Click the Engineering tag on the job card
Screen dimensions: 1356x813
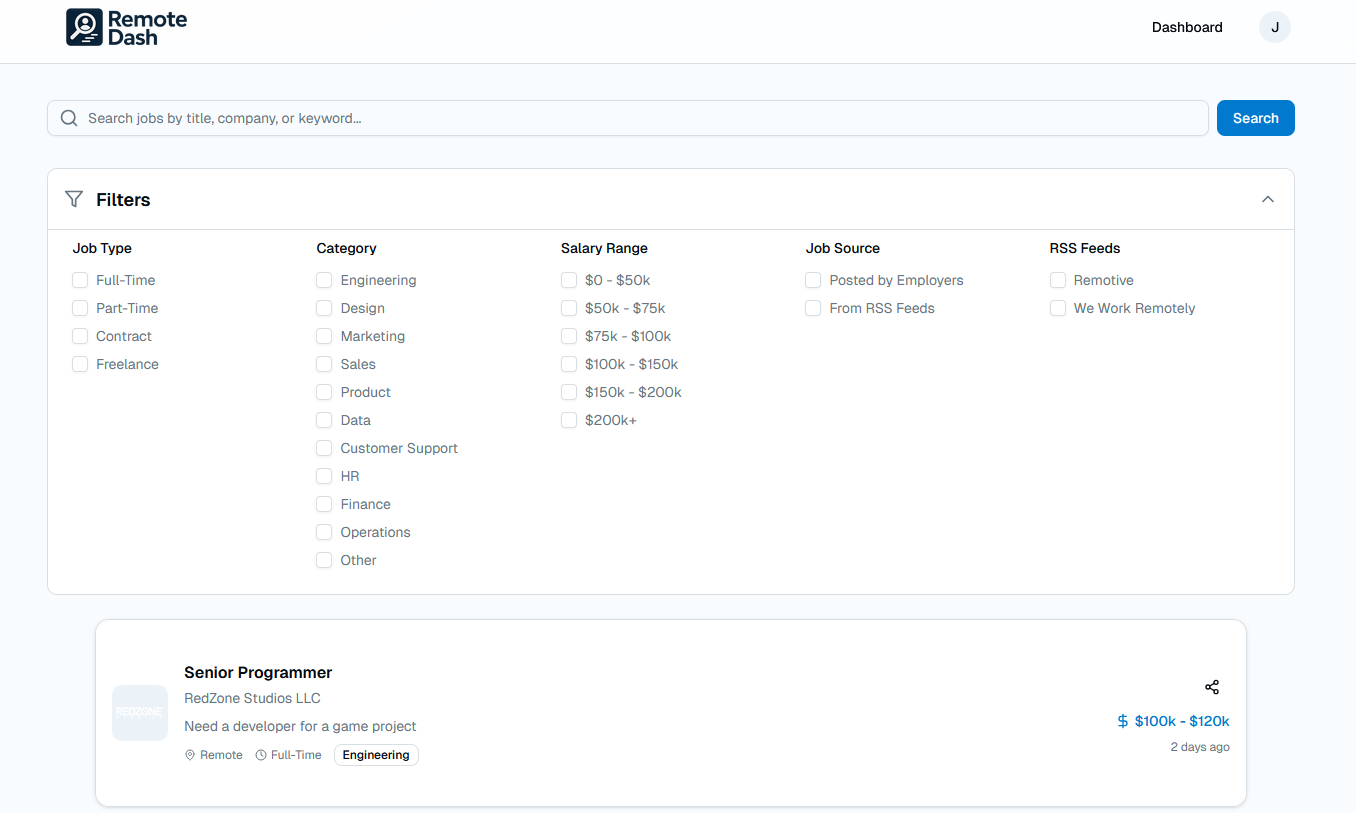[376, 754]
